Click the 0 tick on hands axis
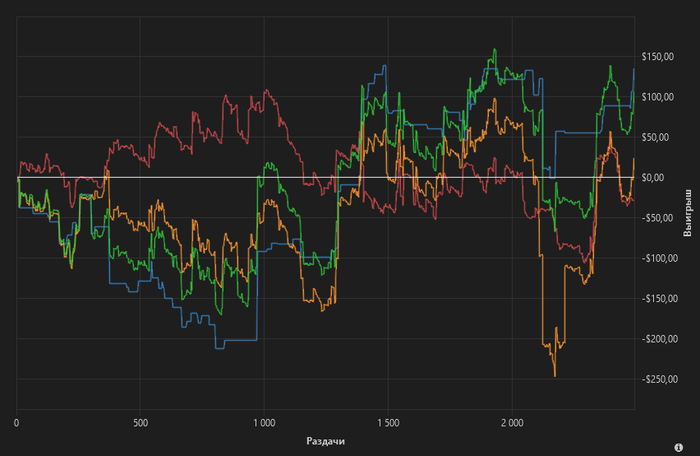 (17, 423)
